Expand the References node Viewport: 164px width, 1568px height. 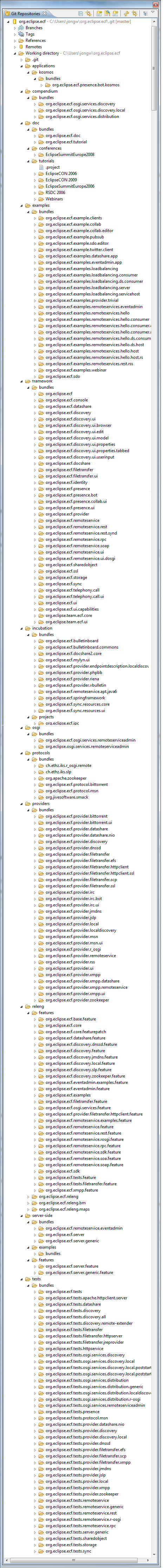[15, 40]
